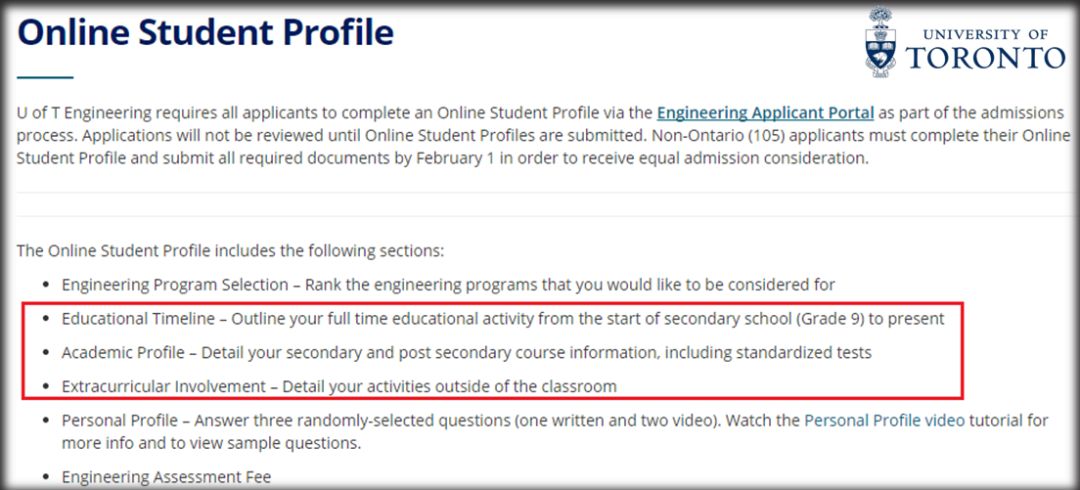Select the Educational Timeline list item

502,319
